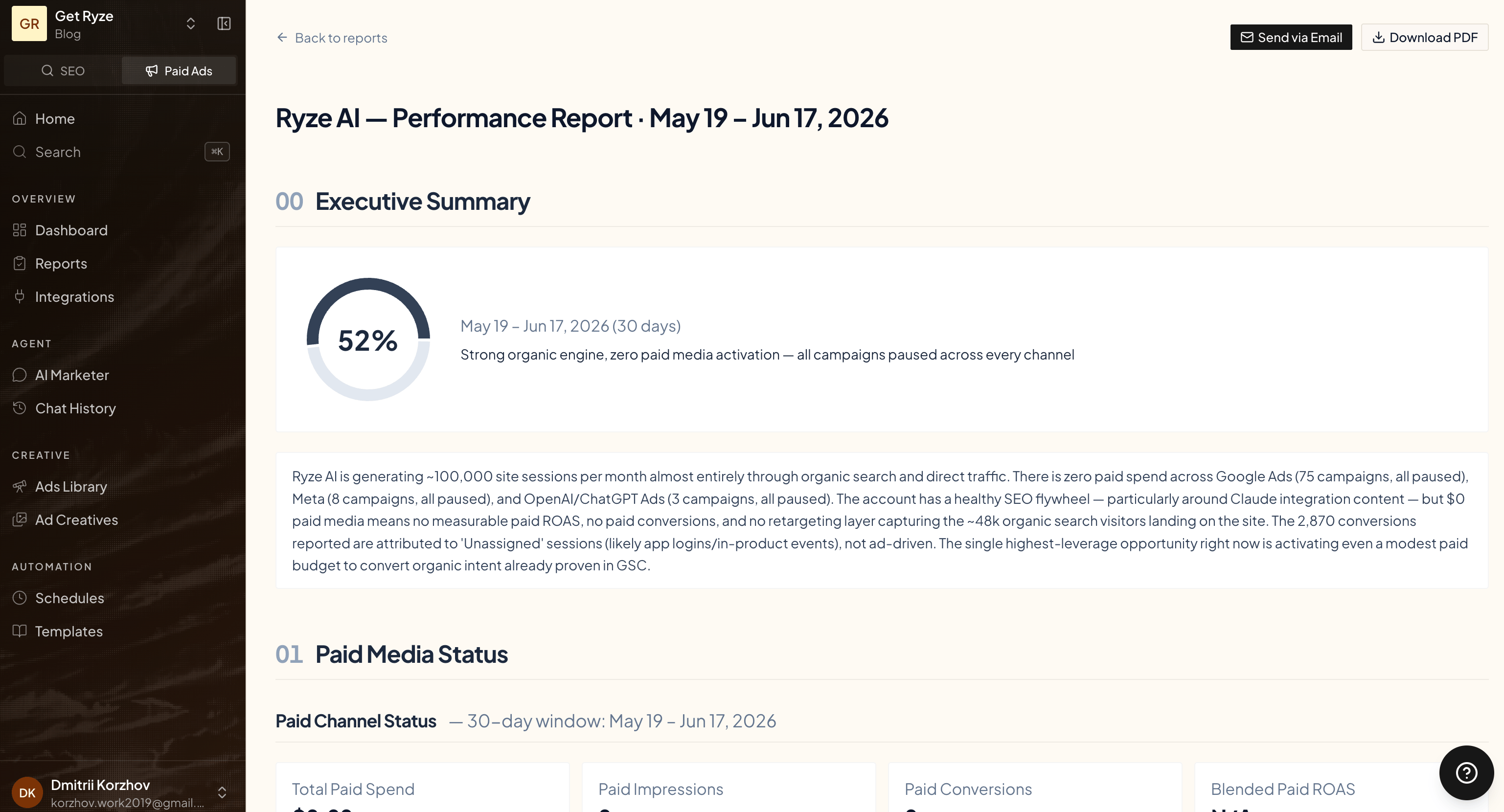1504x812 pixels.
Task: Click the Paid Ads megaphone icon
Action: (x=152, y=70)
